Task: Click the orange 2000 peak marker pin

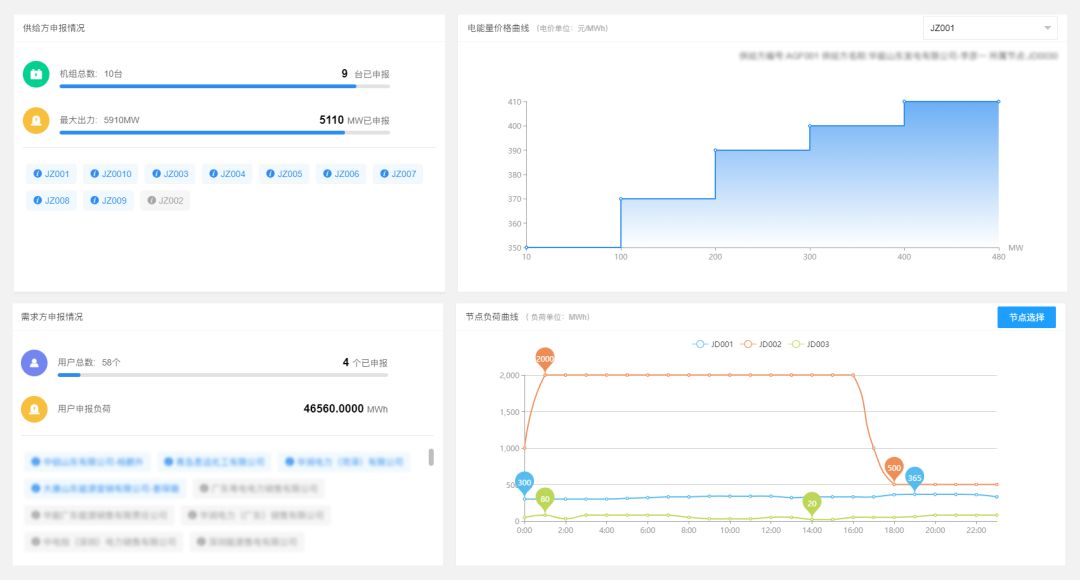Action: 545,358
